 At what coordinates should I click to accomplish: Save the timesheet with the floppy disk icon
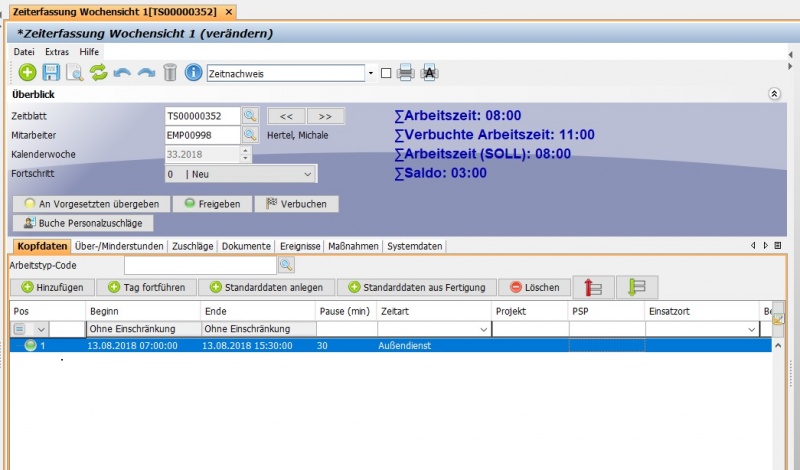(x=51, y=72)
